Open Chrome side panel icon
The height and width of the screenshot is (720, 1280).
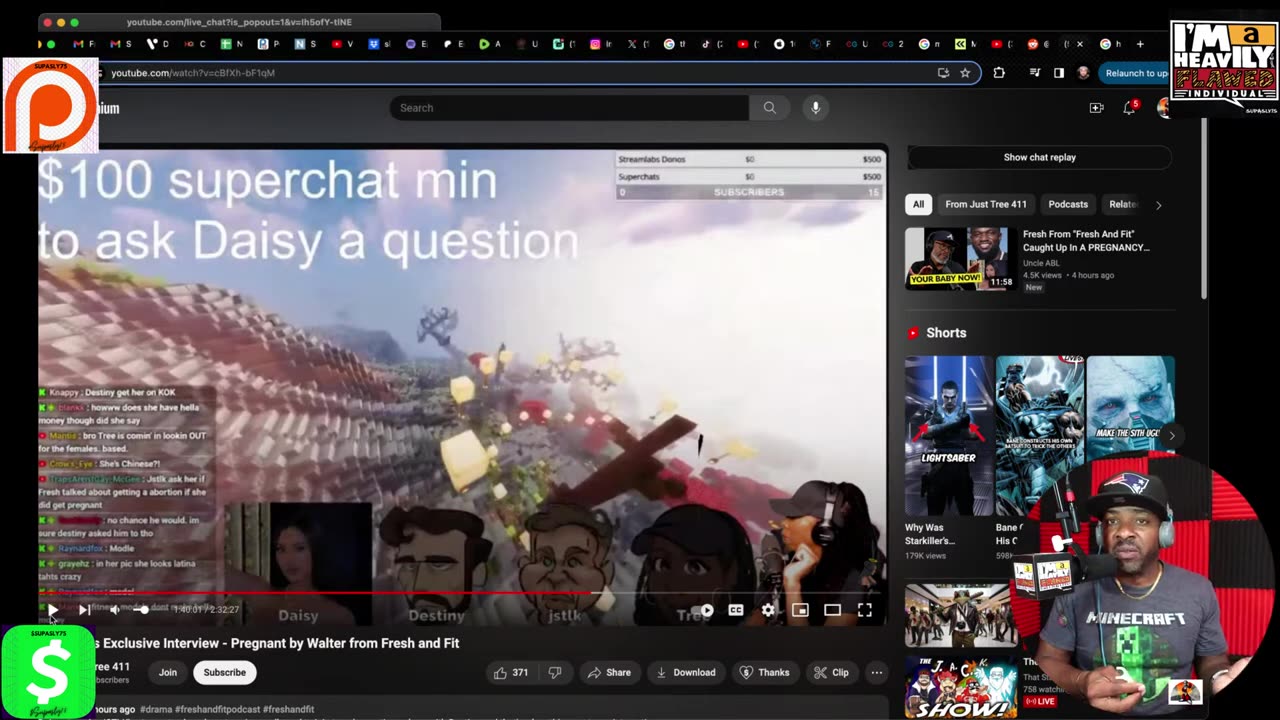coord(1059,73)
